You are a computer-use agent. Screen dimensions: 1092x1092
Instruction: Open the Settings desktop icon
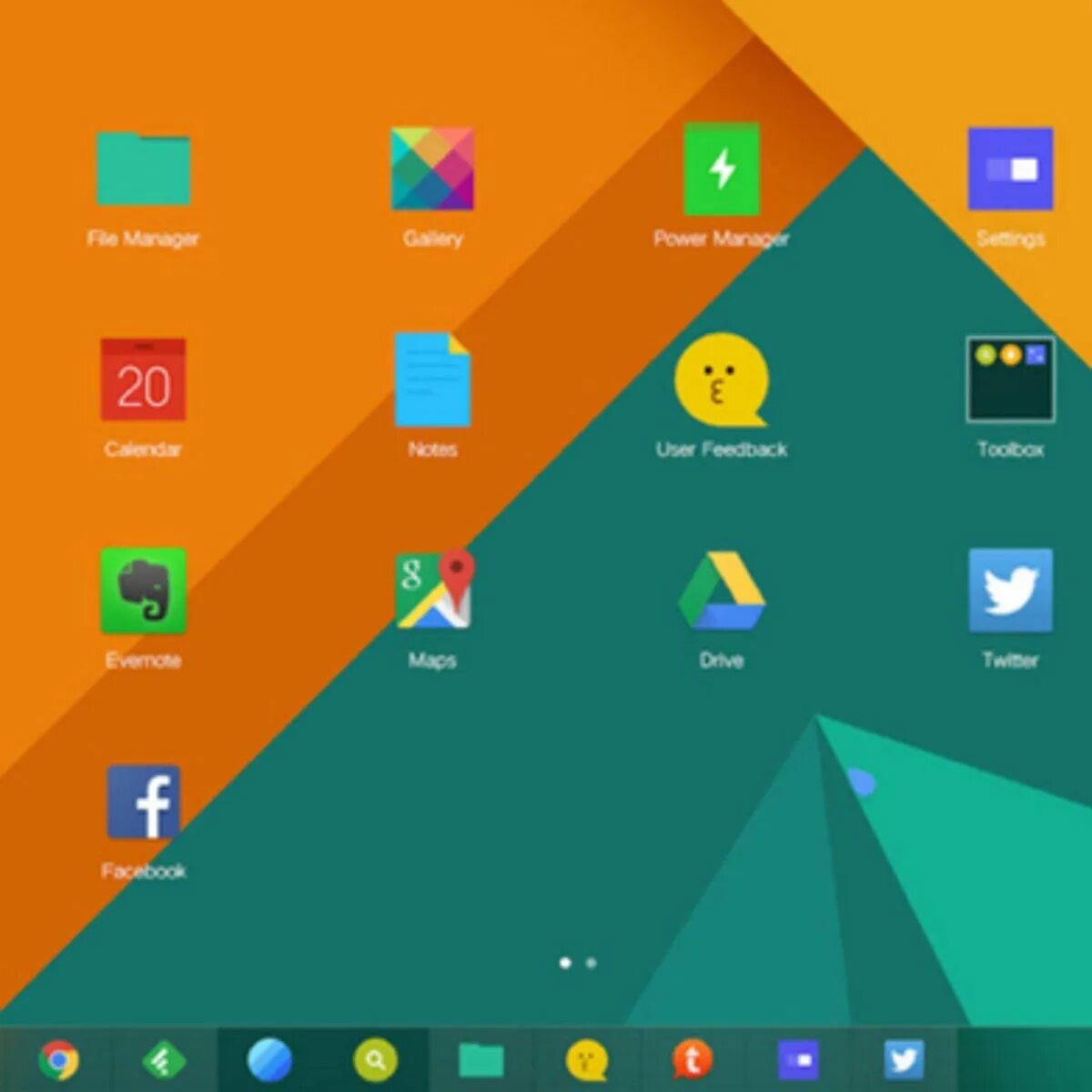pos(1010,168)
